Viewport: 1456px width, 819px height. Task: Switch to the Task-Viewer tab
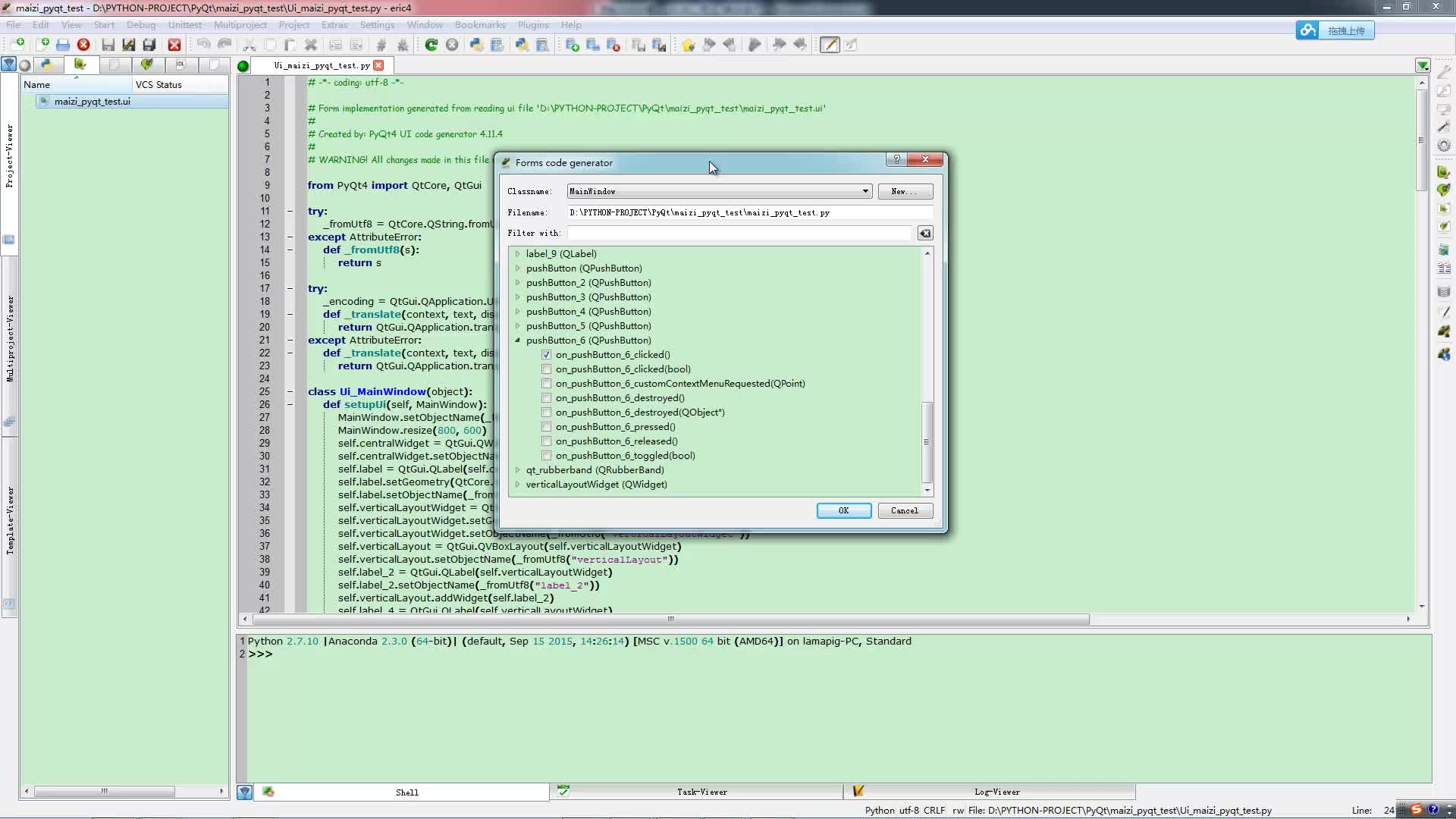[x=701, y=792]
